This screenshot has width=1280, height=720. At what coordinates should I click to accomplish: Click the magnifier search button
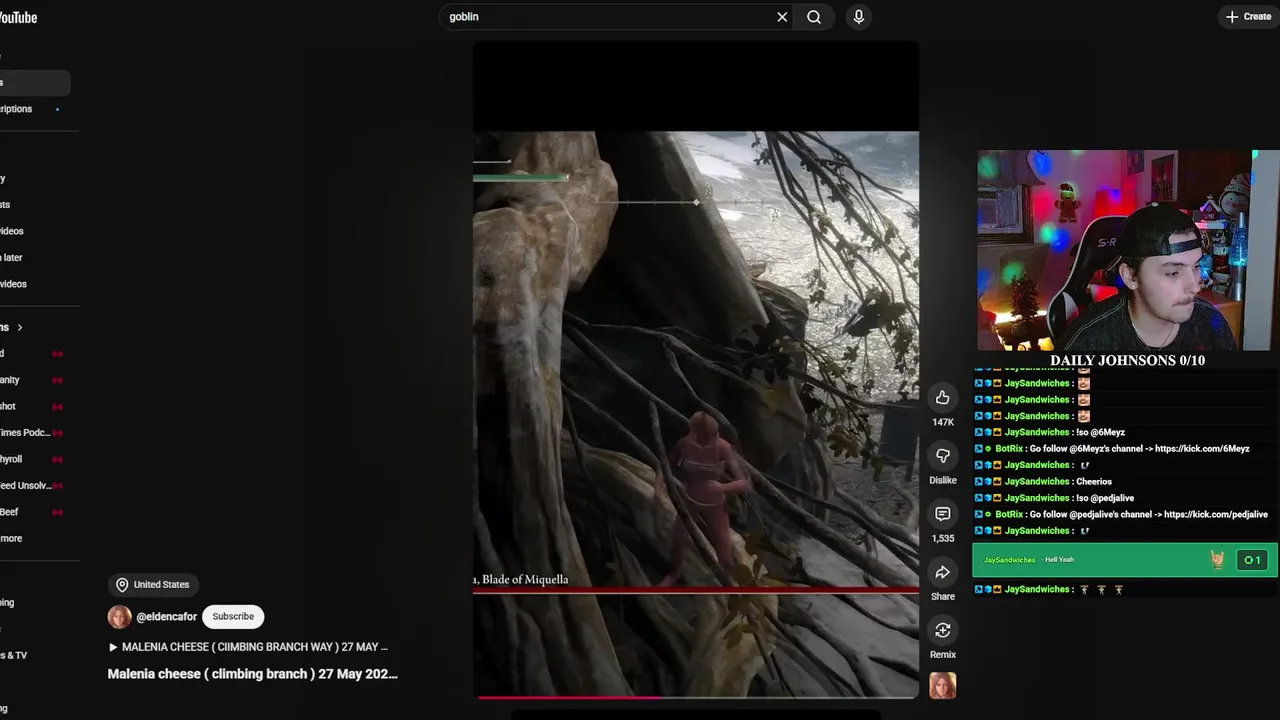[814, 17]
